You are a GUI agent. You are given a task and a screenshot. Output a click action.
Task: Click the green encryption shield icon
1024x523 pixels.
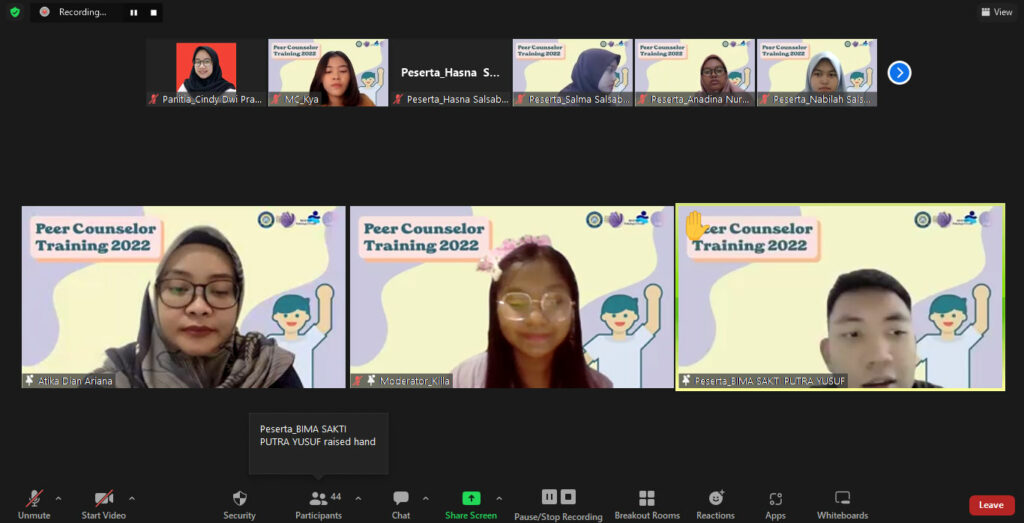pyautogui.click(x=15, y=12)
